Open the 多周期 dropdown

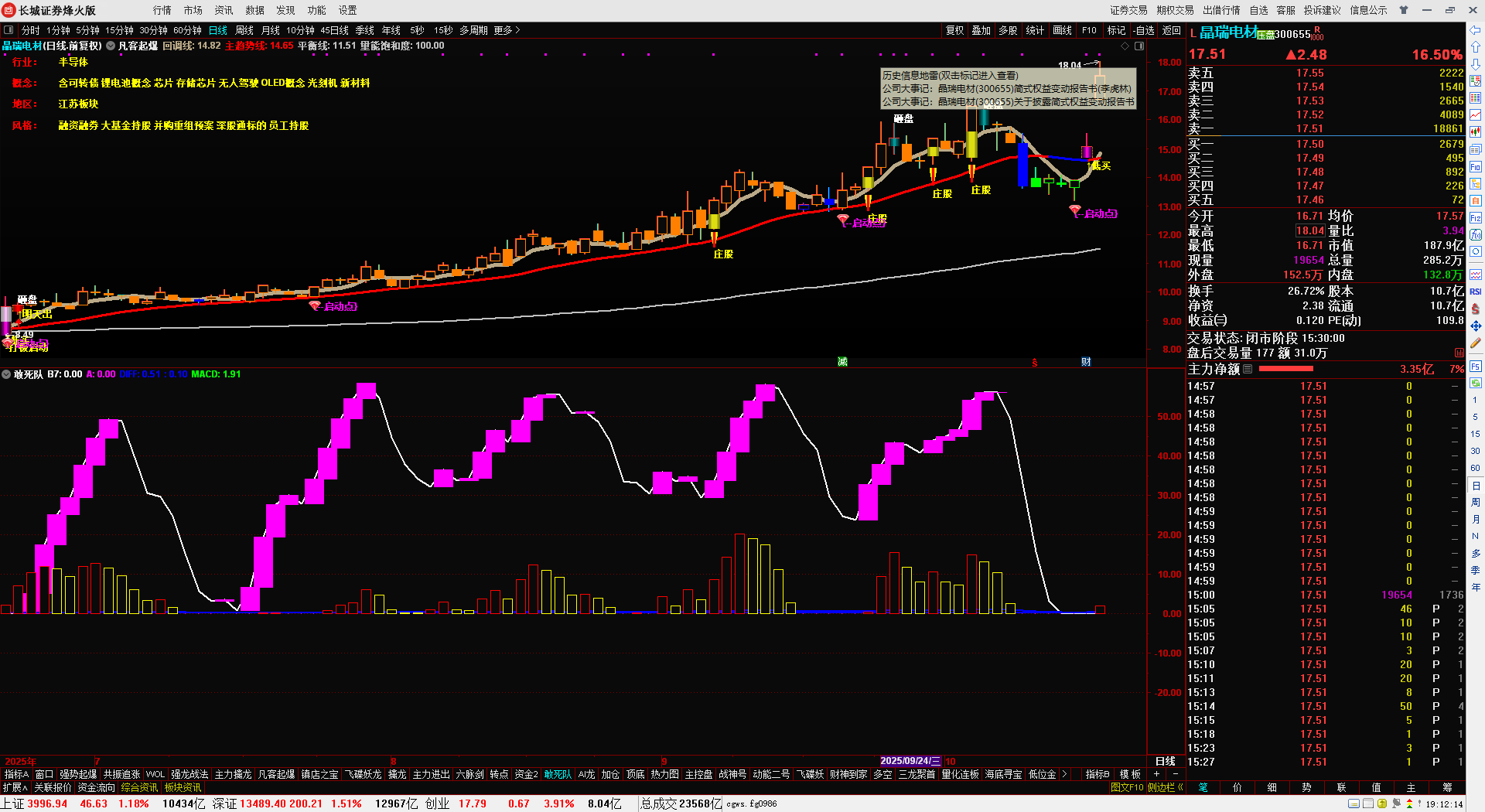click(473, 30)
